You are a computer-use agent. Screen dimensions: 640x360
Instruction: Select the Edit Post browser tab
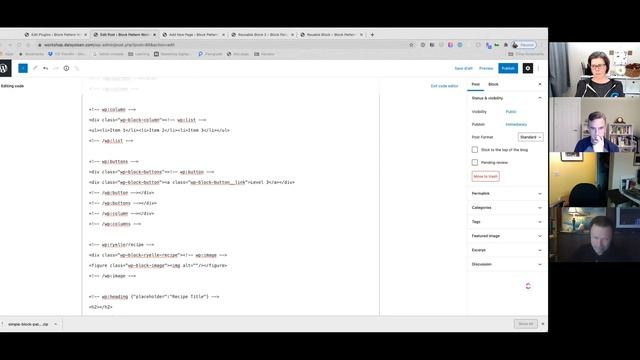124,35
